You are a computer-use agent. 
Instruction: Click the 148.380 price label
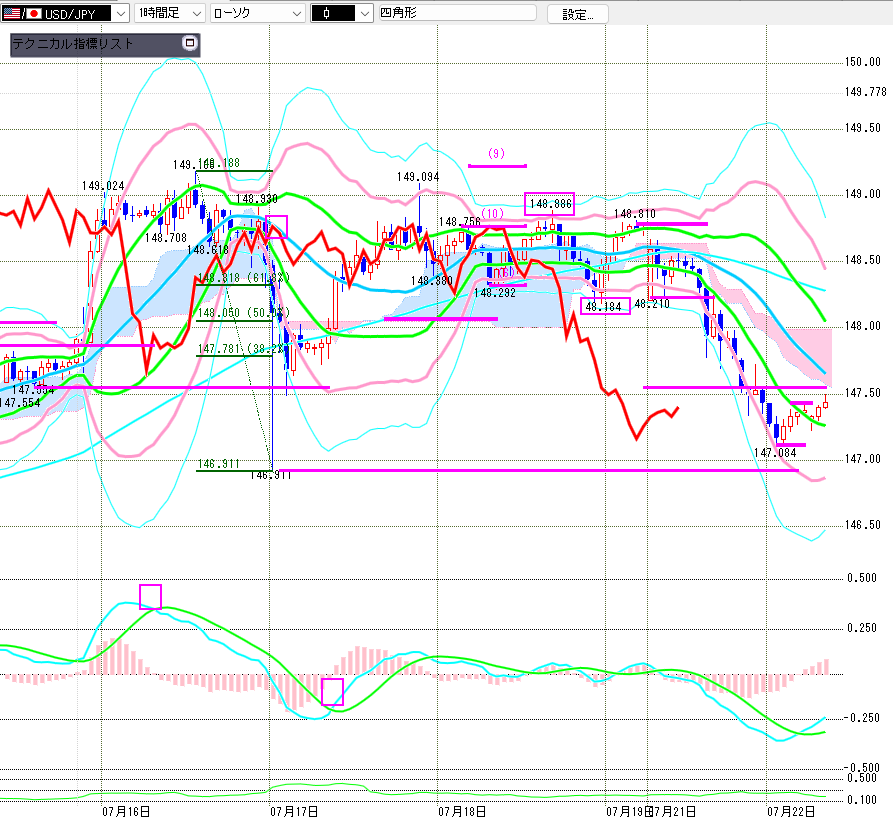(x=432, y=281)
